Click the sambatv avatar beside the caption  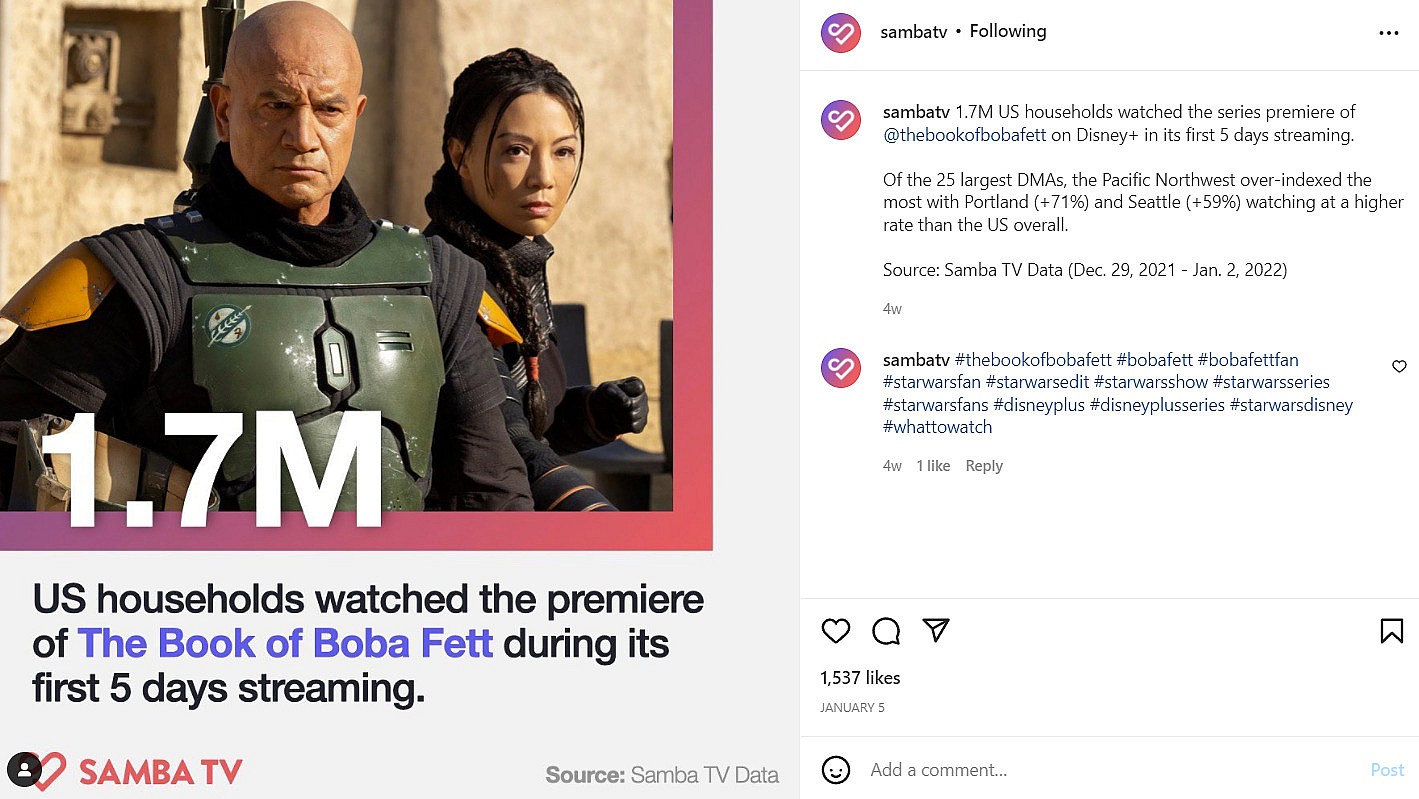[841, 121]
